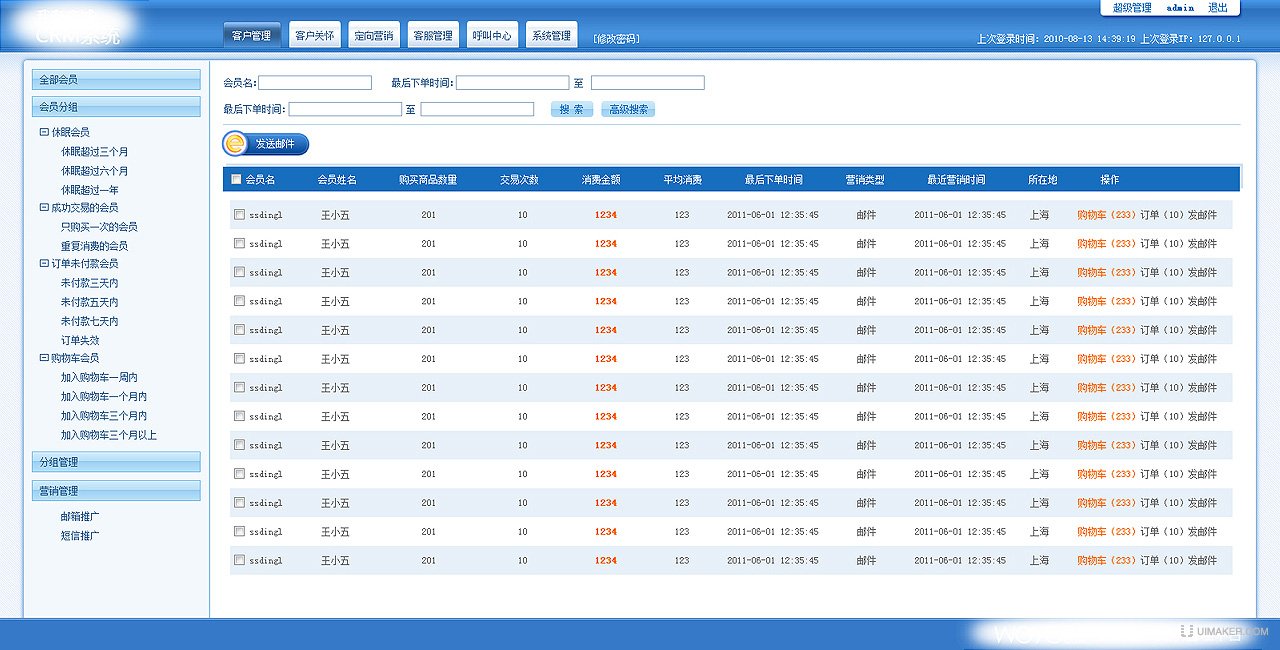Click the date field left of 搜索 button

[477, 109]
